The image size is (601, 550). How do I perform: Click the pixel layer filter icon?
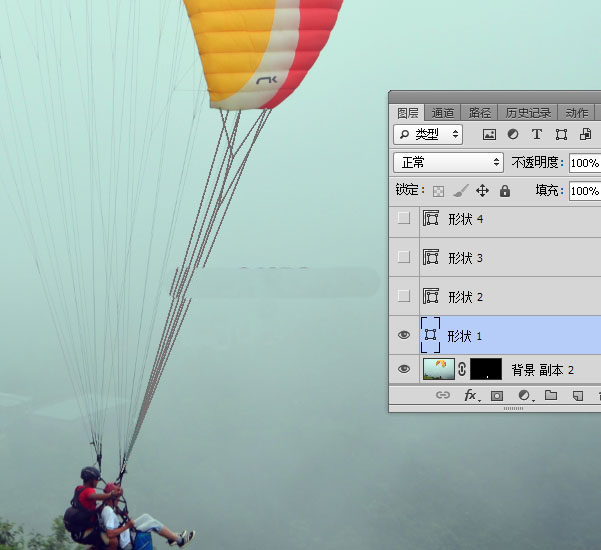489,134
